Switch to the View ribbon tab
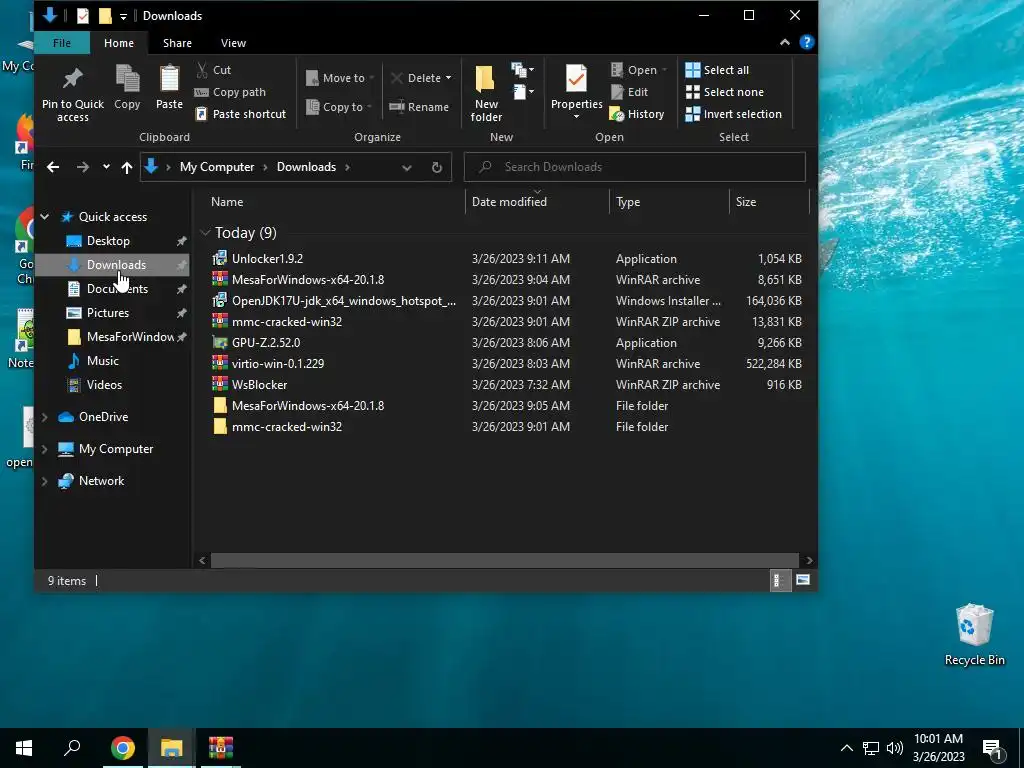Viewport: 1024px width, 768px height. coord(233,43)
